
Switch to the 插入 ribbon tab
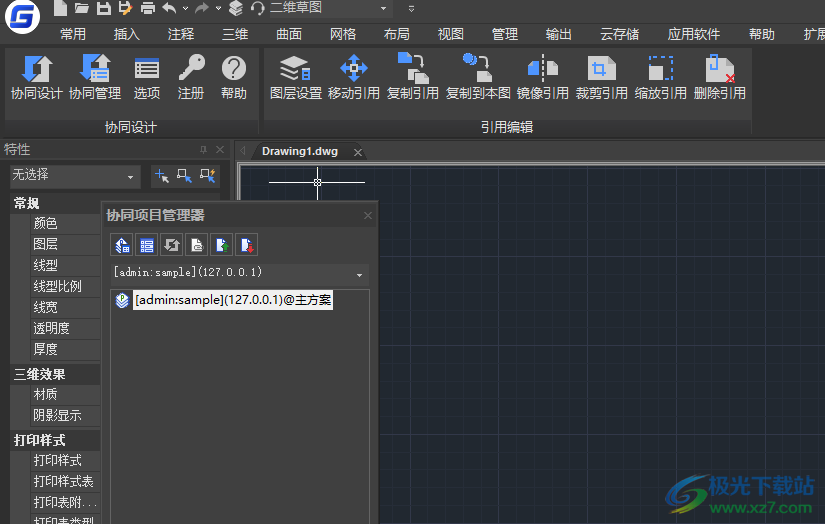pyautogui.click(x=127, y=34)
